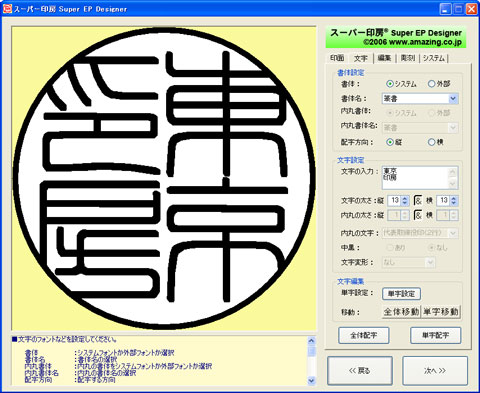This screenshot has width=480, height=393.
Task: Click the help text line starting with 内丸書体名
Action: click(80, 373)
